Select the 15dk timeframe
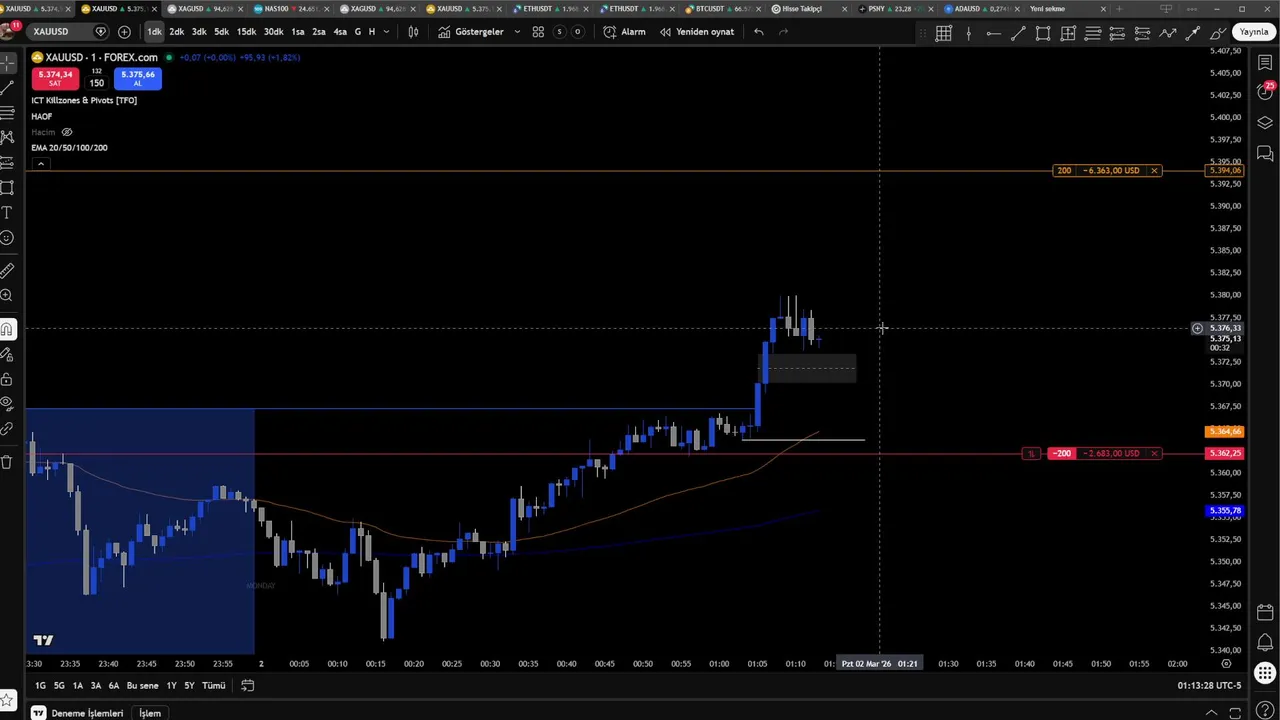Screen dimensions: 1280x720 tap(246, 32)
